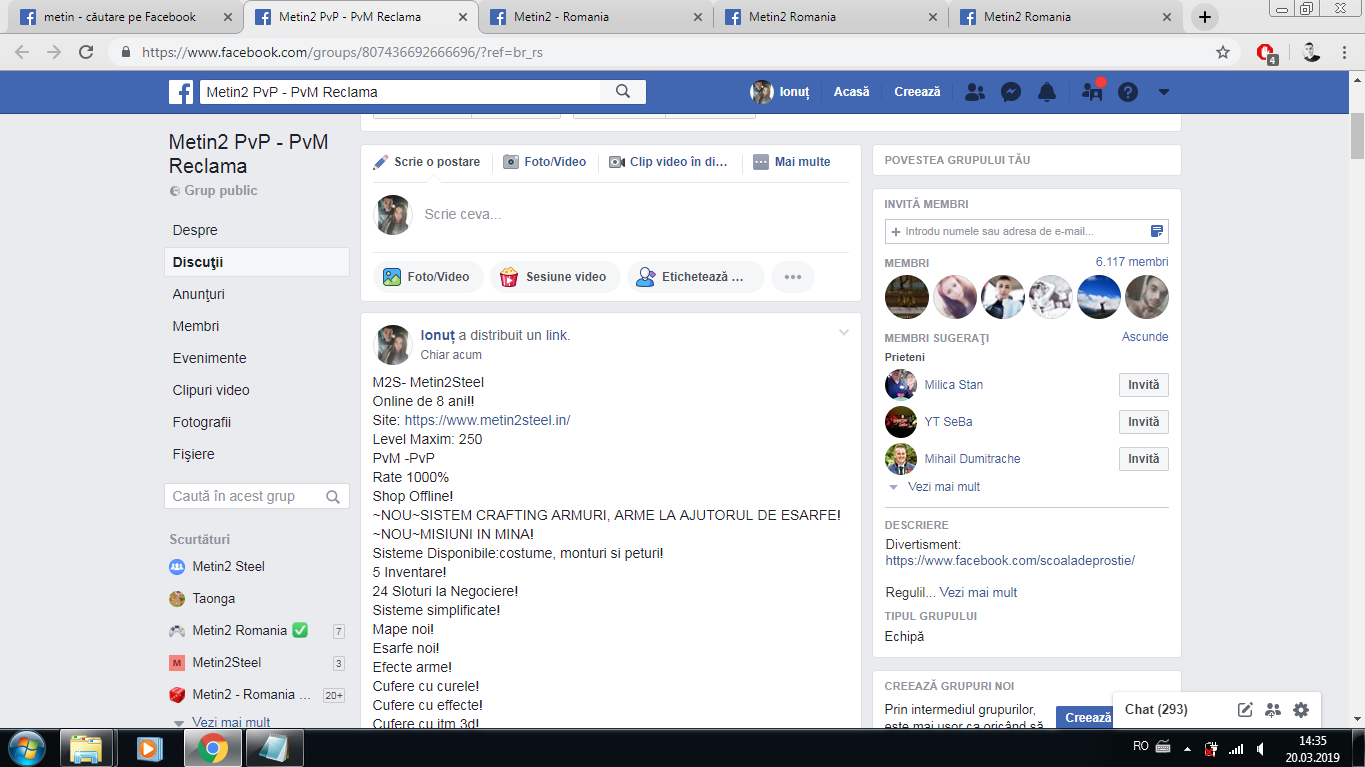
Task: Click the Sesiune video button
Action: [555, 277]
